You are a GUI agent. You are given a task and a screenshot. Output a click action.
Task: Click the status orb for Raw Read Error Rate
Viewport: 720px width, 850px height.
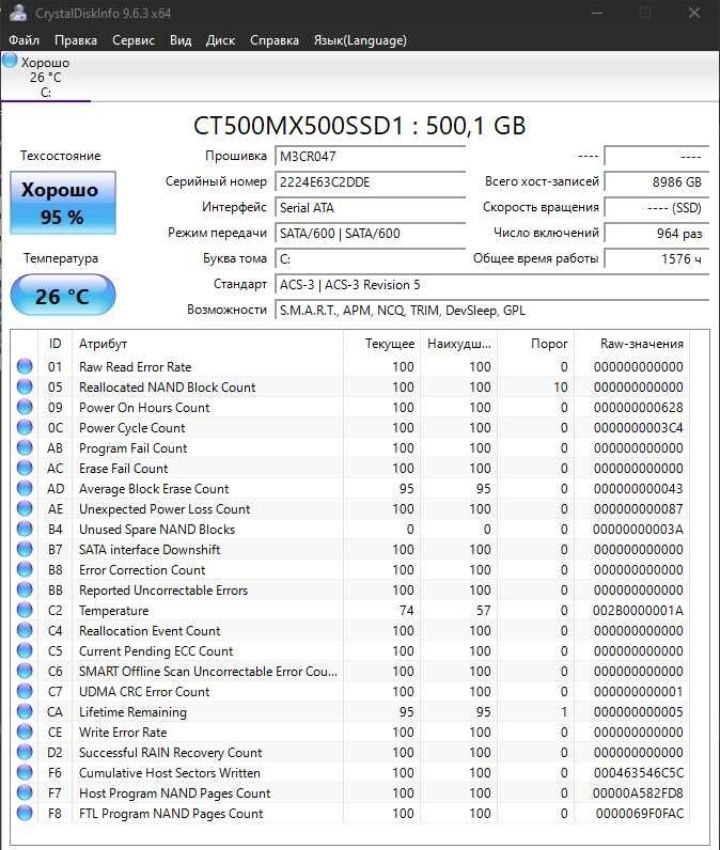(x=24, y=366)
